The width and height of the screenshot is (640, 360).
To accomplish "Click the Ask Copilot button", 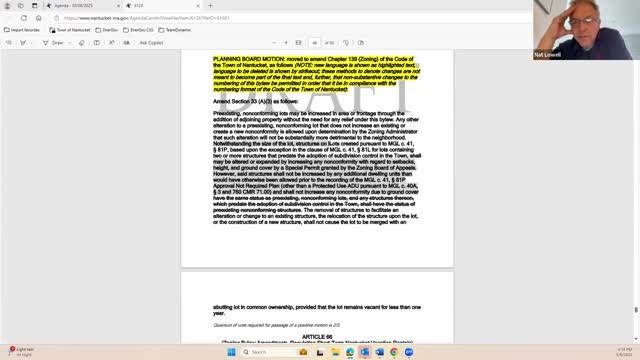I will coord(151,43).
